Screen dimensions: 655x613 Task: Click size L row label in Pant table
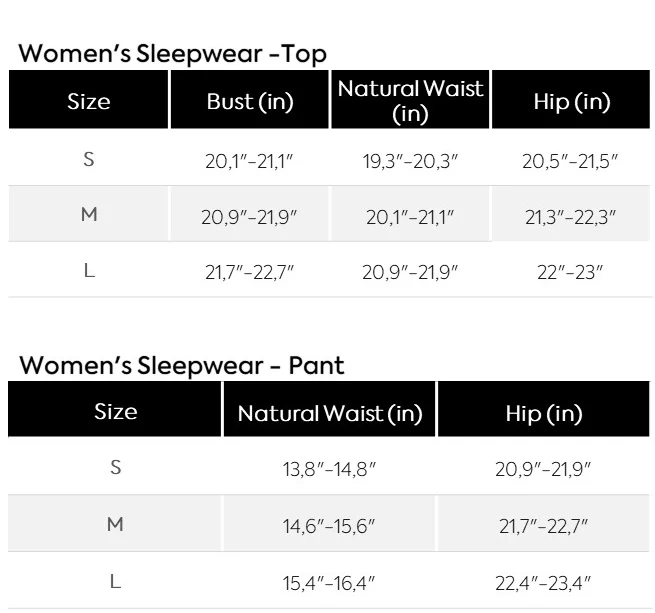coord(116,581)
